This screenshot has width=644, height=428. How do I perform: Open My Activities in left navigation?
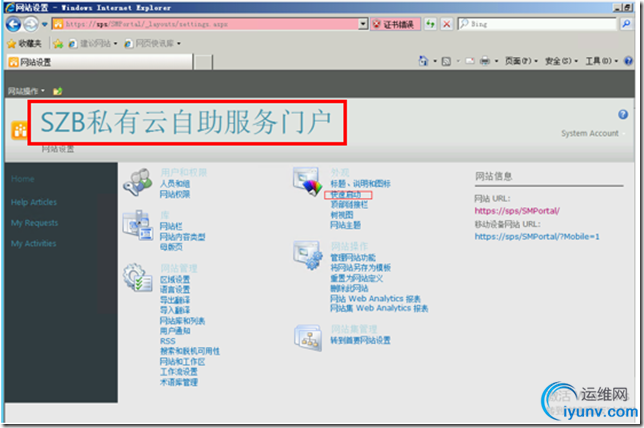pos(33,244)
